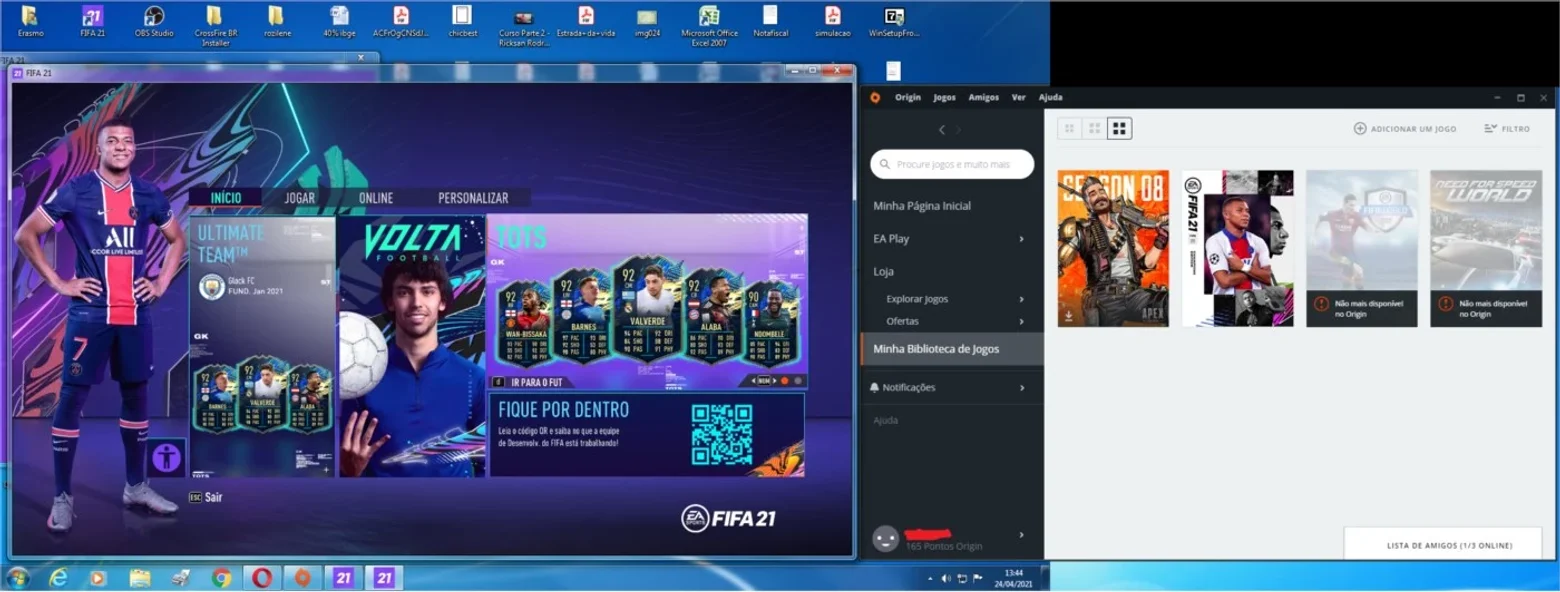Open the FIFA 21 desktop shortcut
This screenshot has width=1560, height=592.
pos(92,21)
